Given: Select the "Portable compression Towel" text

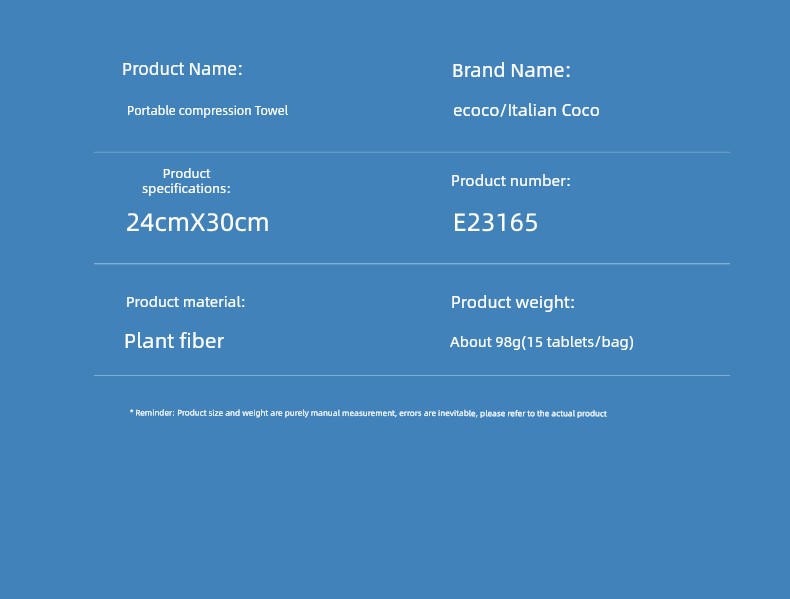Looking at the screenshot, I should (207, 111).
